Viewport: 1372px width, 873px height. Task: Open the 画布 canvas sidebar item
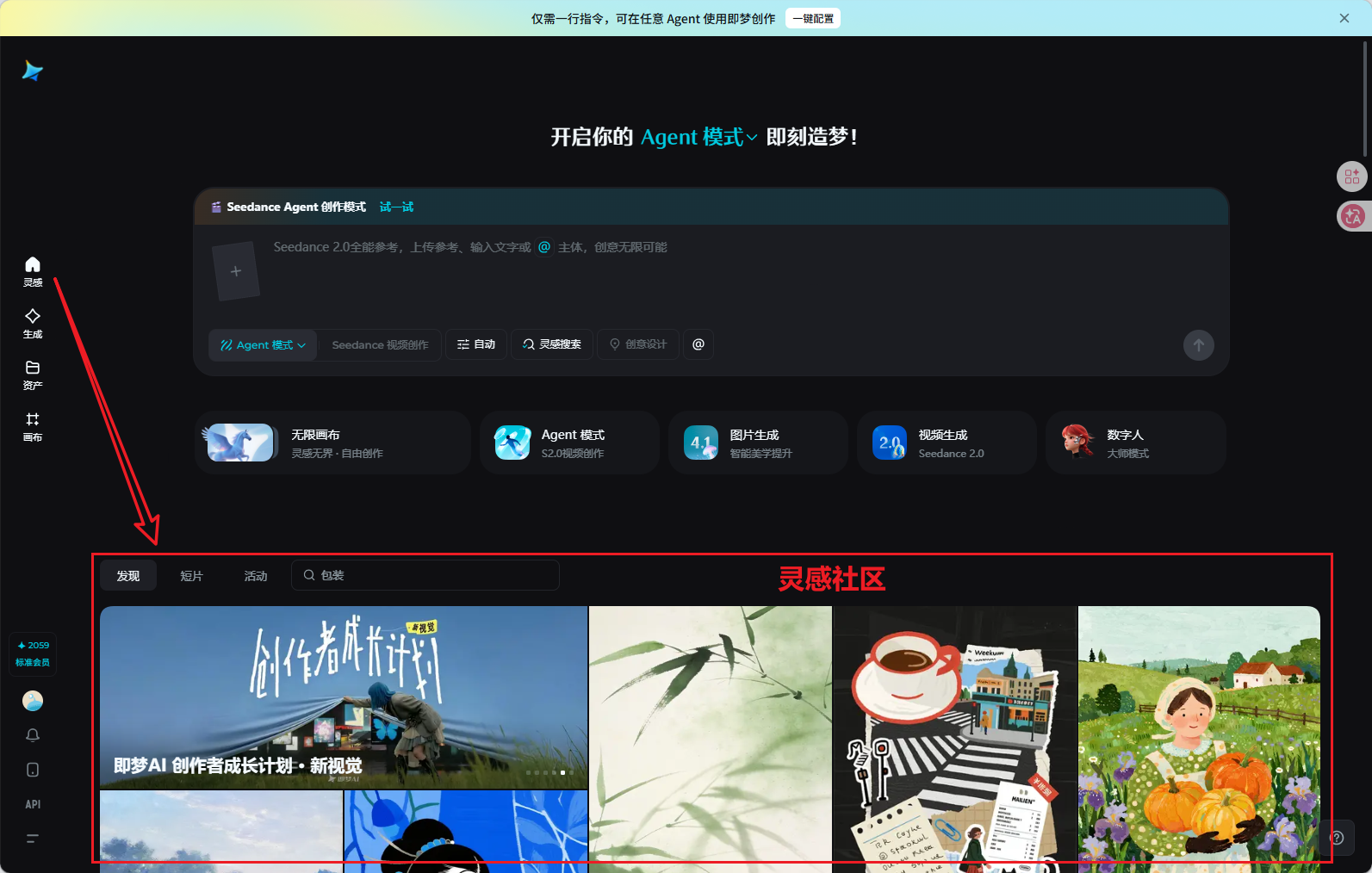coord(33,426)
